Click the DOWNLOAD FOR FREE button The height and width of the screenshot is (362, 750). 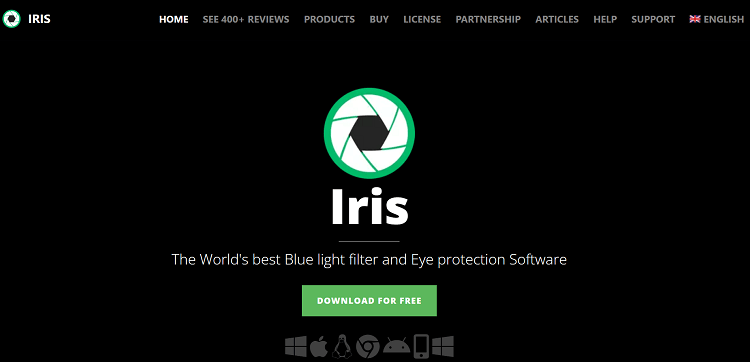tap(369, 301)
